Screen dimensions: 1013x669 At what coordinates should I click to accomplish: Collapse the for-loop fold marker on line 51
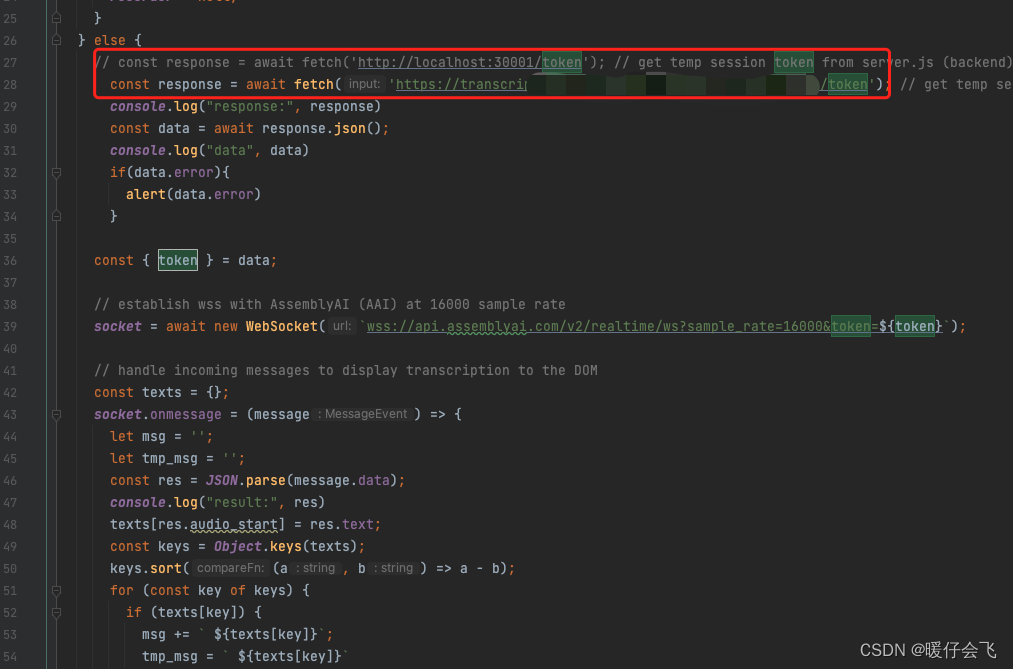pos(56,590)
